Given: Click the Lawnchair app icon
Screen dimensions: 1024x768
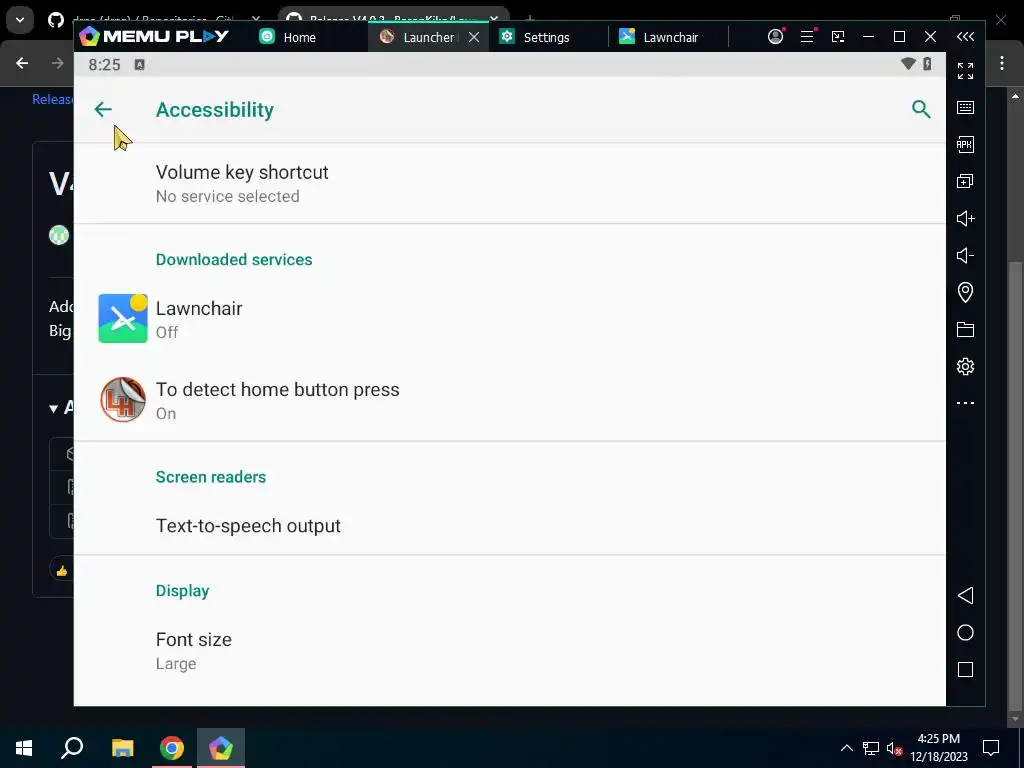Looking at the screenshot, I should click(x=123, y=319).
